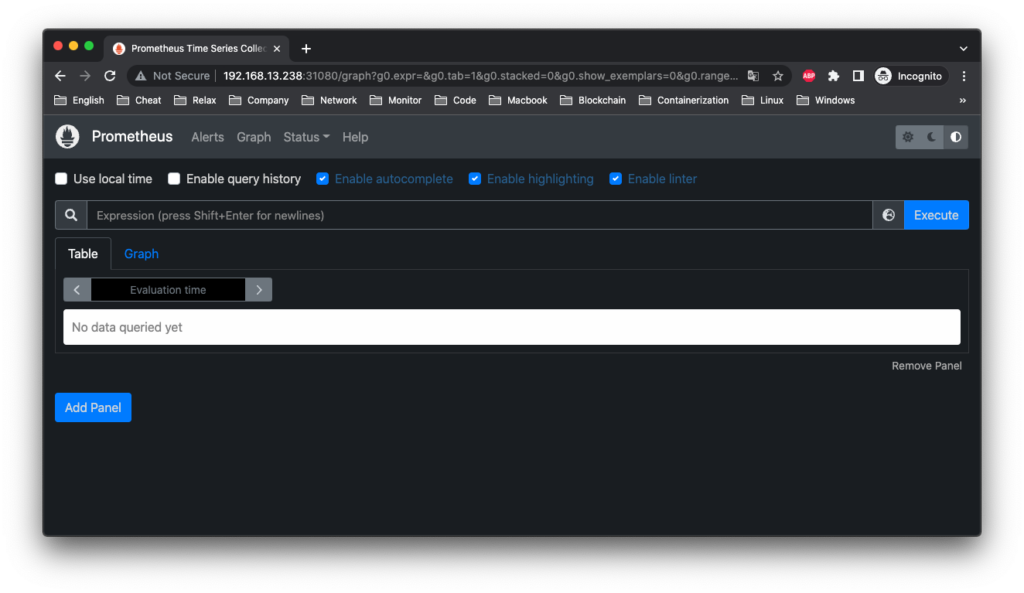Image resolution: width=1024 pixels, height=593 pixels.
Task: Open the extensions puzzle icon
Action: click(833, 76)
